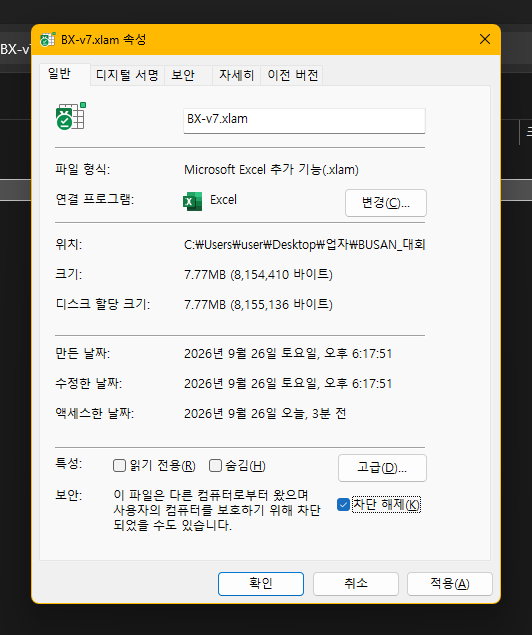Click the Excel program name text
This screenshot has width=532, height=635.
coord(223,200)
